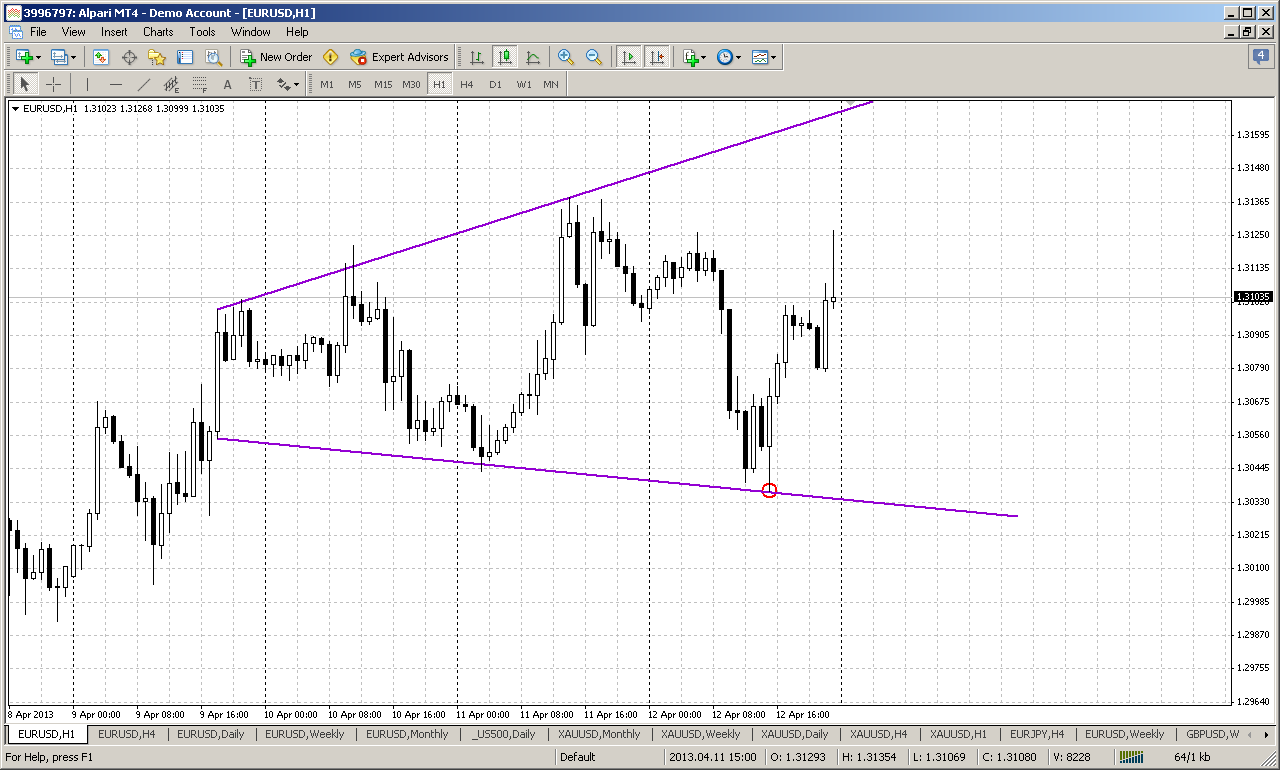
Task: Launch the Strategy Tester magnifier icon
Action: point(213,57)
